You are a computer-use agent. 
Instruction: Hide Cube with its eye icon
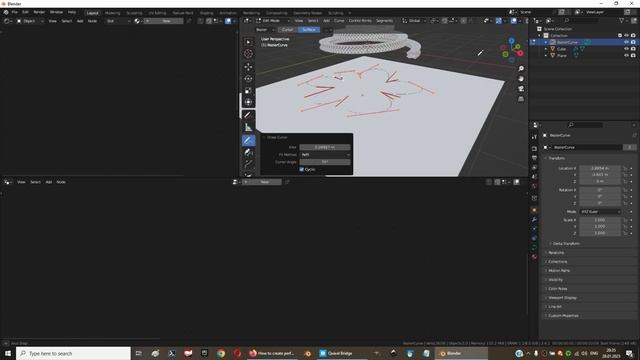click(627, 49)
